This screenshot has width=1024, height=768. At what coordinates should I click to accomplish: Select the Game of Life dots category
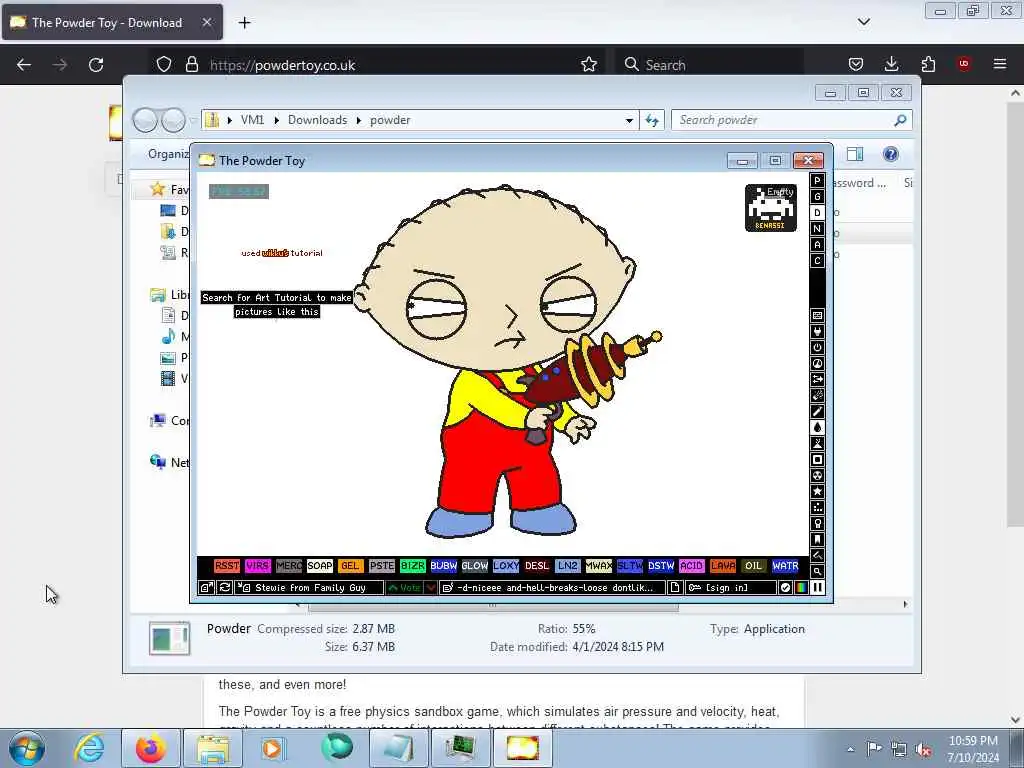tap(817, 507)
